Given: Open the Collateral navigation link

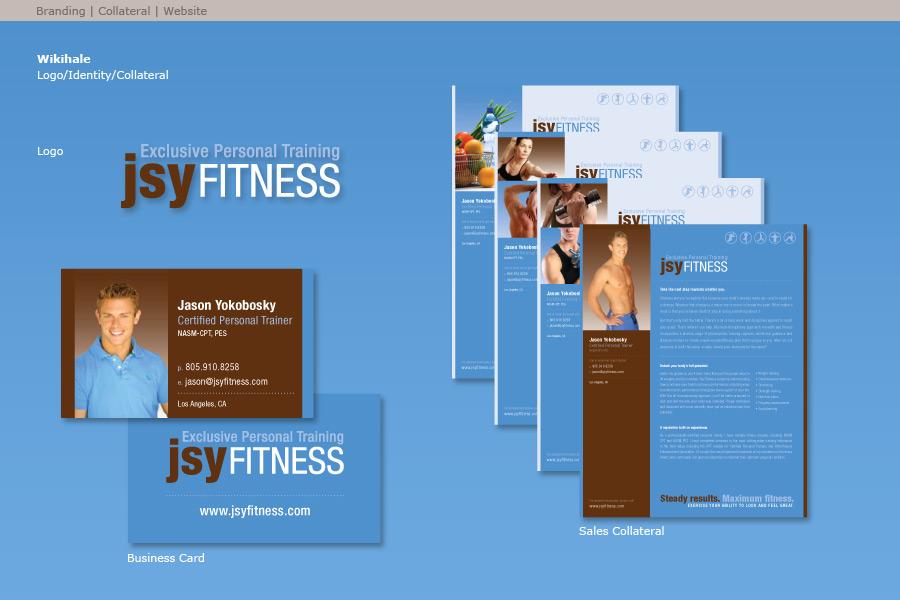Looking at the screenshot, I should [124, 11].
